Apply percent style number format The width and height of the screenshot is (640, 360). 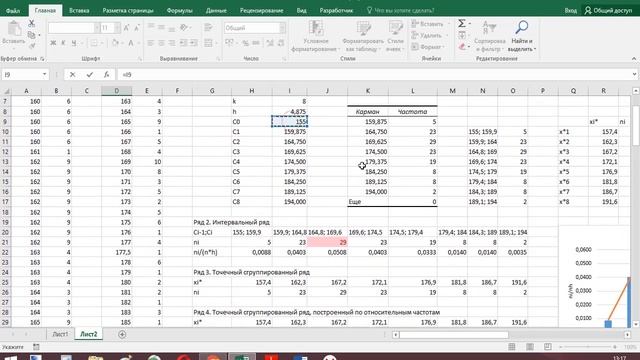click(x=245, y=43)
